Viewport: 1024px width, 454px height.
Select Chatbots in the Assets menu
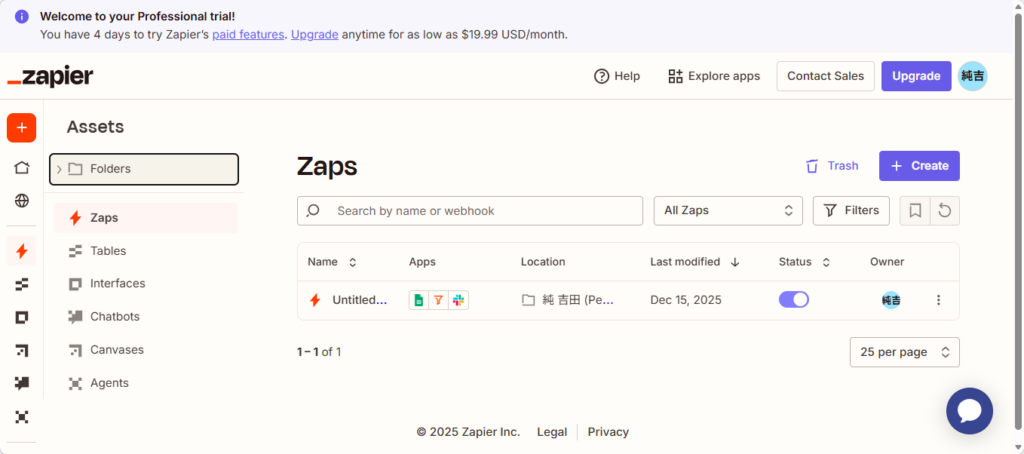[x=114, y=317]
